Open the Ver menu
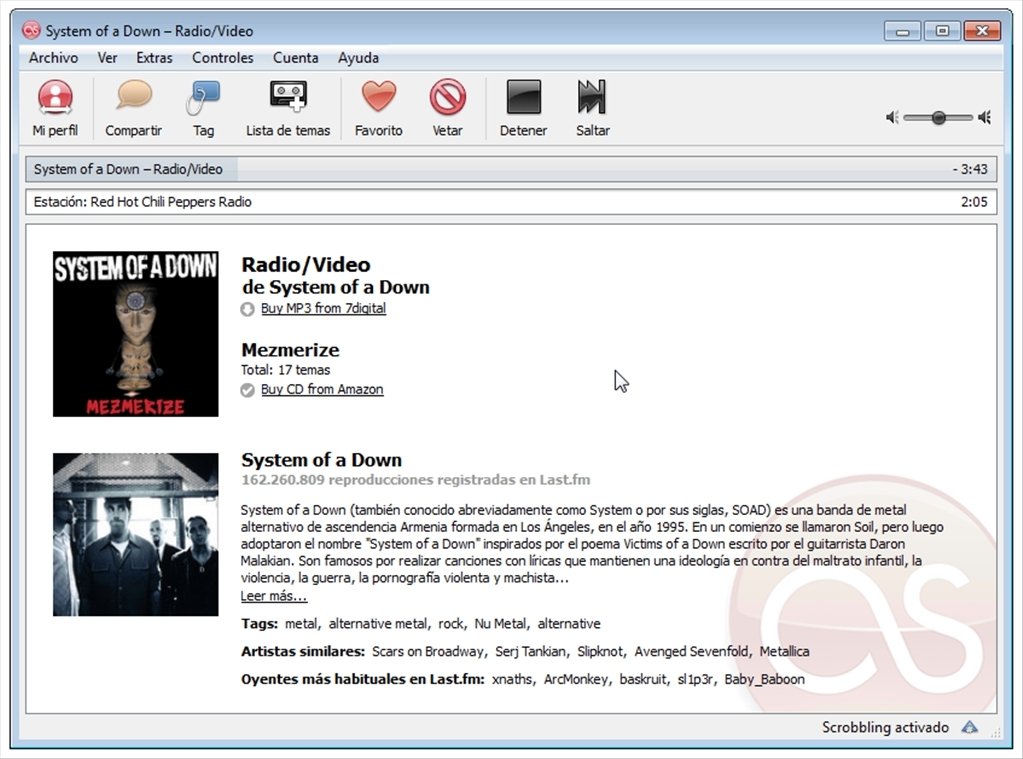 [108, 58]
